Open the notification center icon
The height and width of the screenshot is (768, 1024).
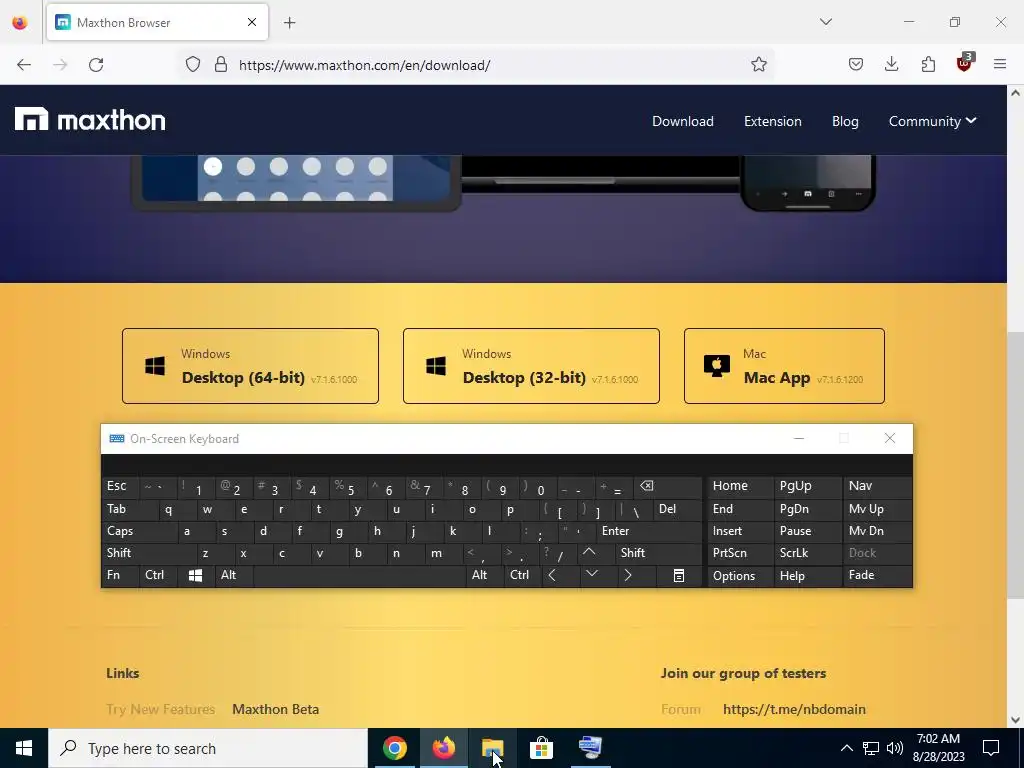991,748
